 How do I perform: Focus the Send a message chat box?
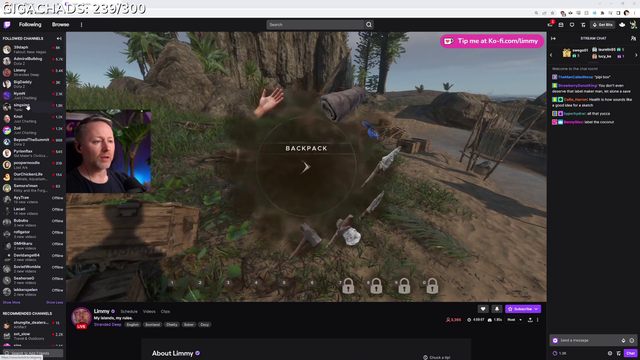(593, 340)
